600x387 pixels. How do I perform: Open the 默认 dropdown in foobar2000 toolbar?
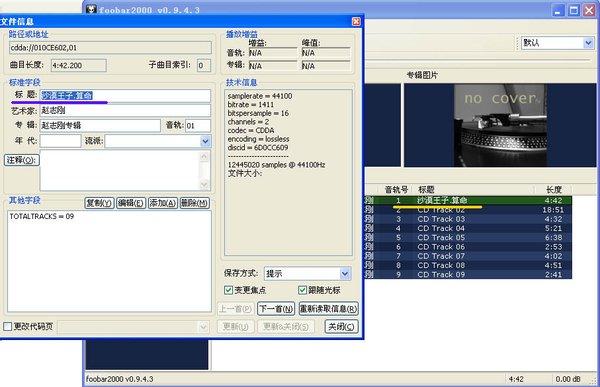click(589, 43)
